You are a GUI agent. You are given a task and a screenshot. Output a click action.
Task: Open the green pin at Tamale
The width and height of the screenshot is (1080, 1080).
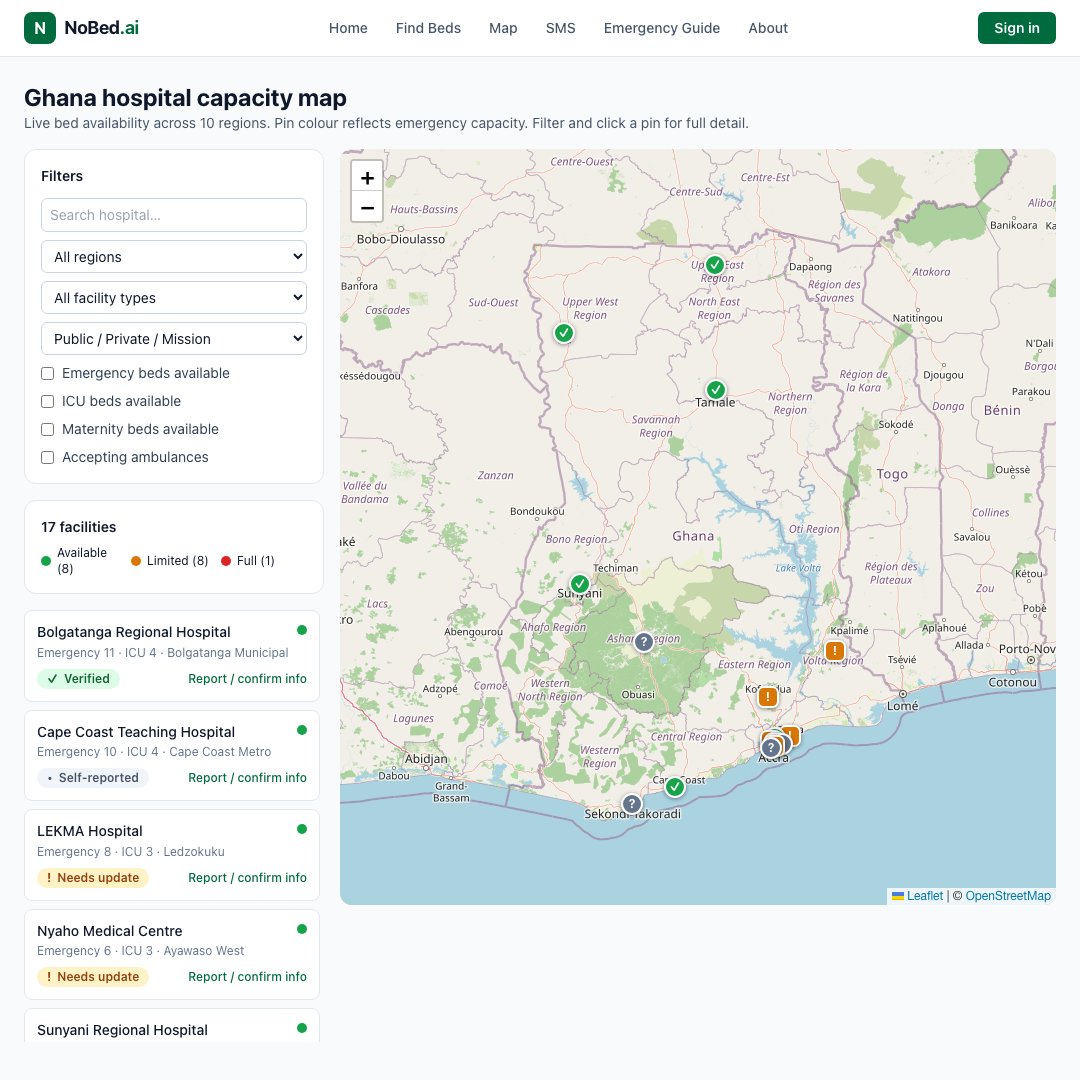point(716,390)
